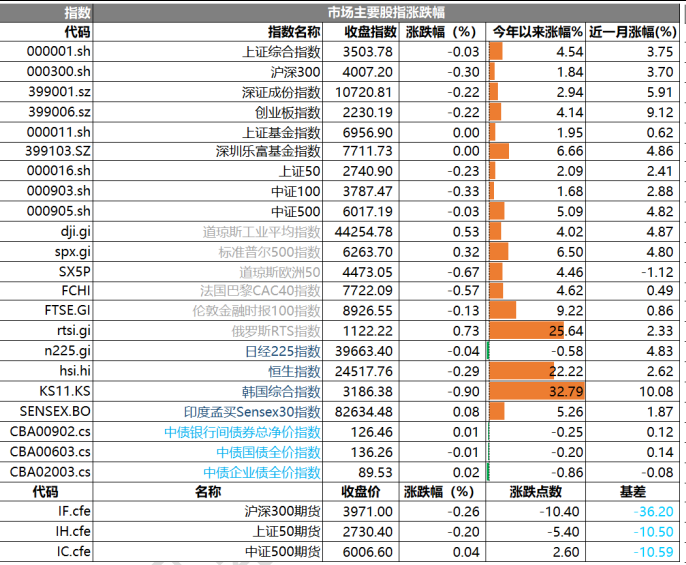Select the 市场主要股指涨跌幅 title cell
Image resolution: width=686 pixels, height=565 pixels.
pos(386,13)
